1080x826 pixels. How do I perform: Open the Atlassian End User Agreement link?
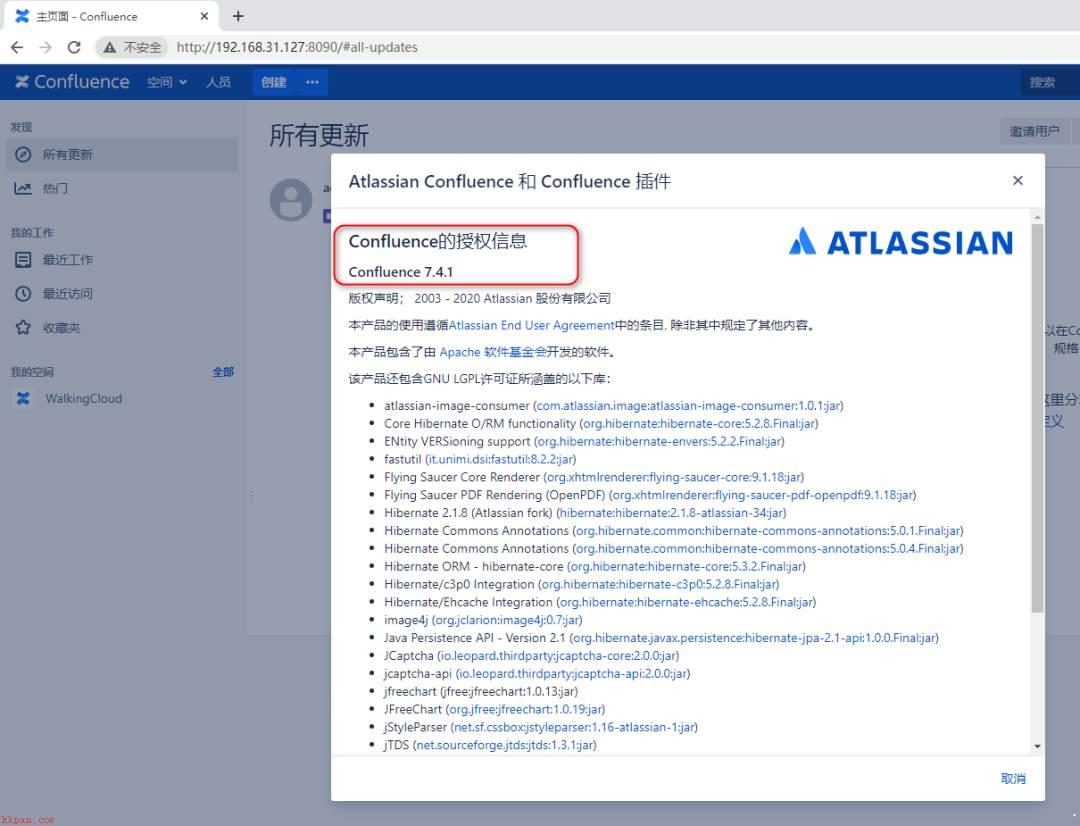pos(531,325)
